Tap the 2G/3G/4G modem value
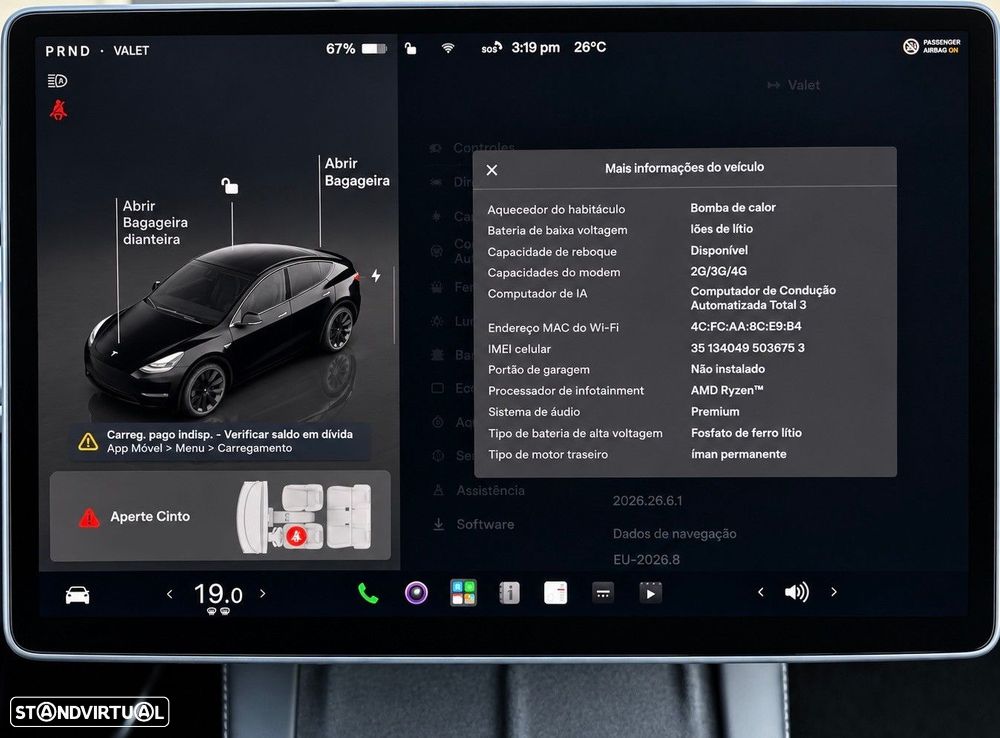Screen dimensions: 1000x738 [x=718, y=271]
